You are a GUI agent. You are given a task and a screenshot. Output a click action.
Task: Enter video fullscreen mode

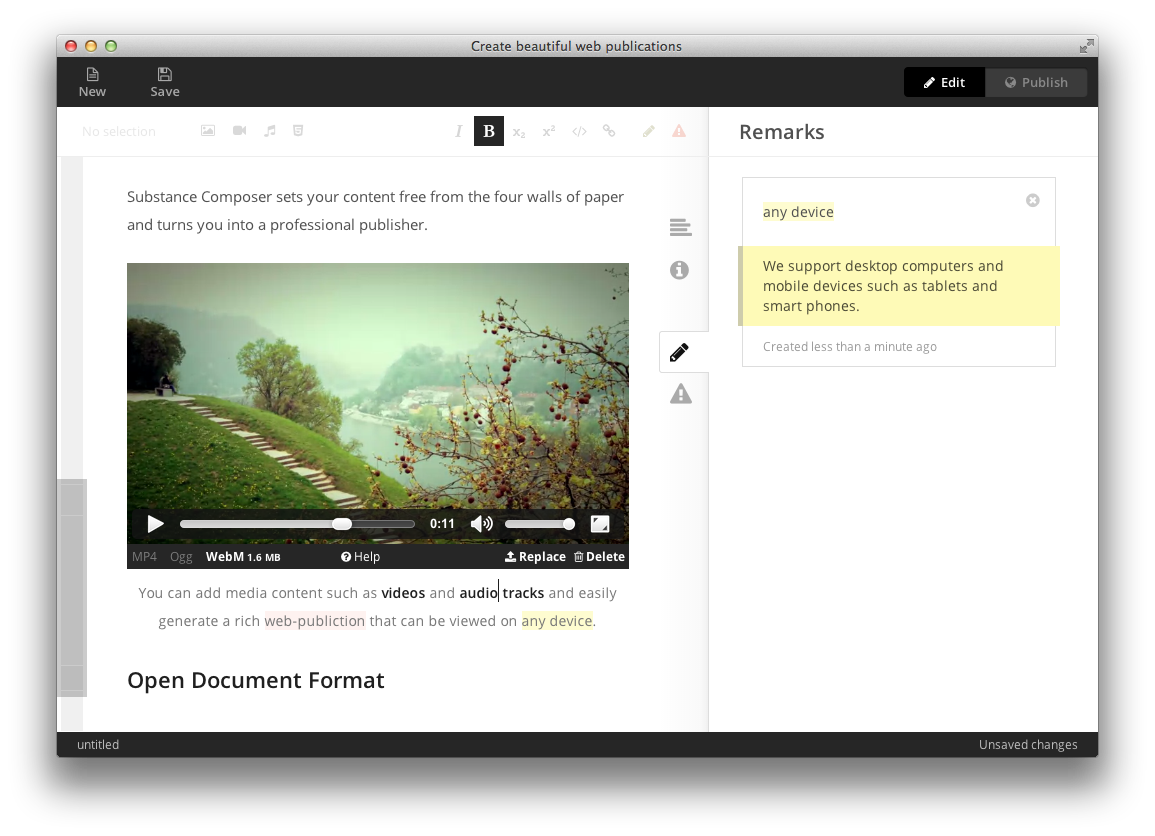point(600,524)
